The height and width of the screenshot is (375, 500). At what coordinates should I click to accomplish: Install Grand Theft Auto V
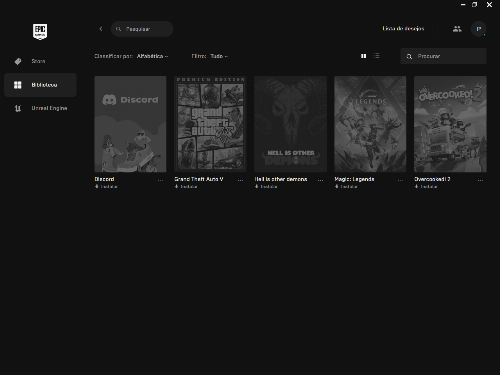tap(186, 187)
